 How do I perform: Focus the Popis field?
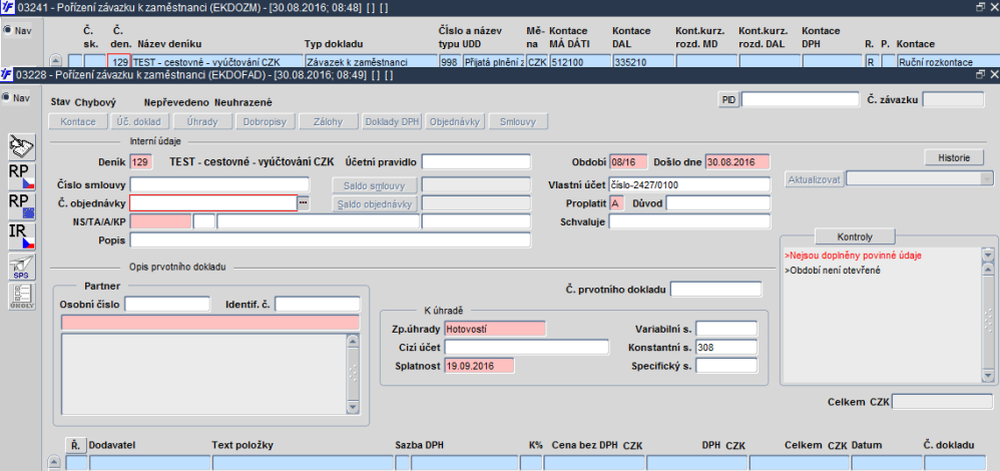pos(330,240)
